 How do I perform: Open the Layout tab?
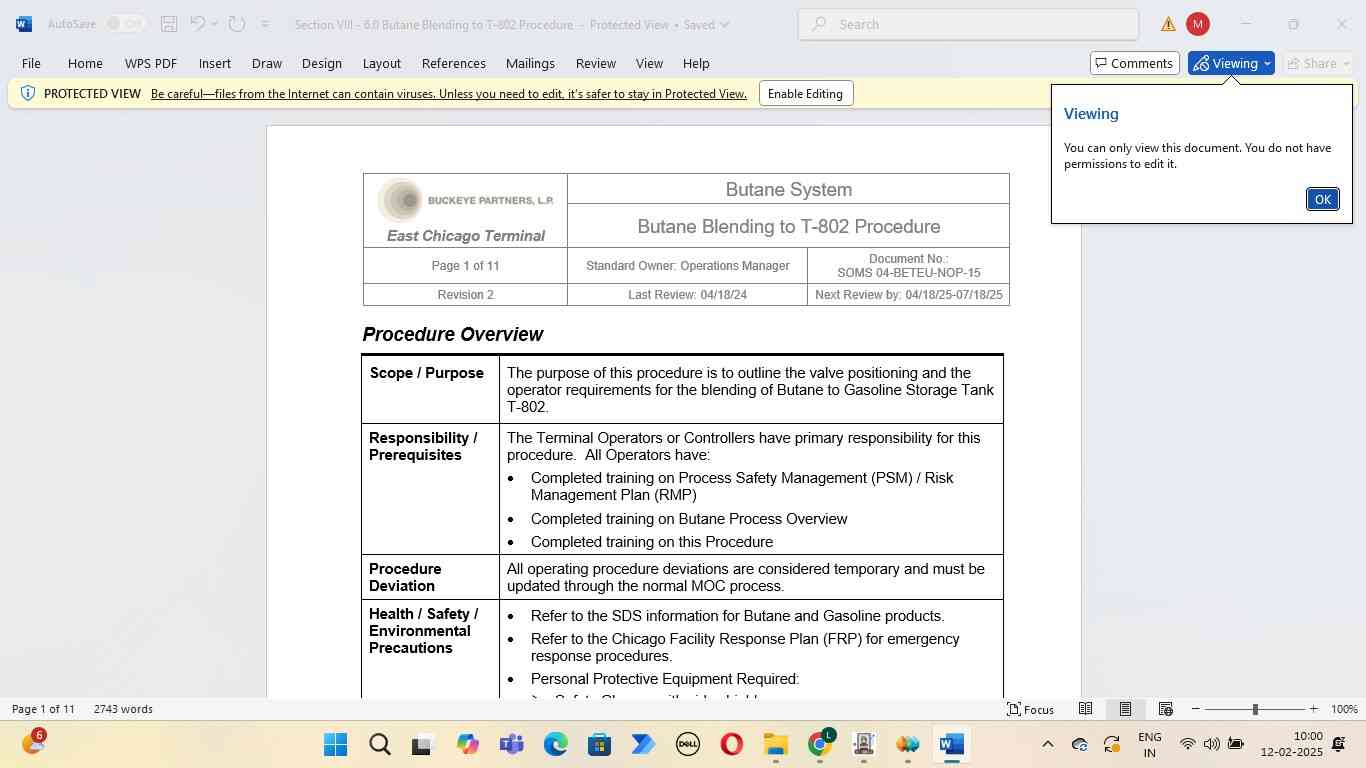382,63
